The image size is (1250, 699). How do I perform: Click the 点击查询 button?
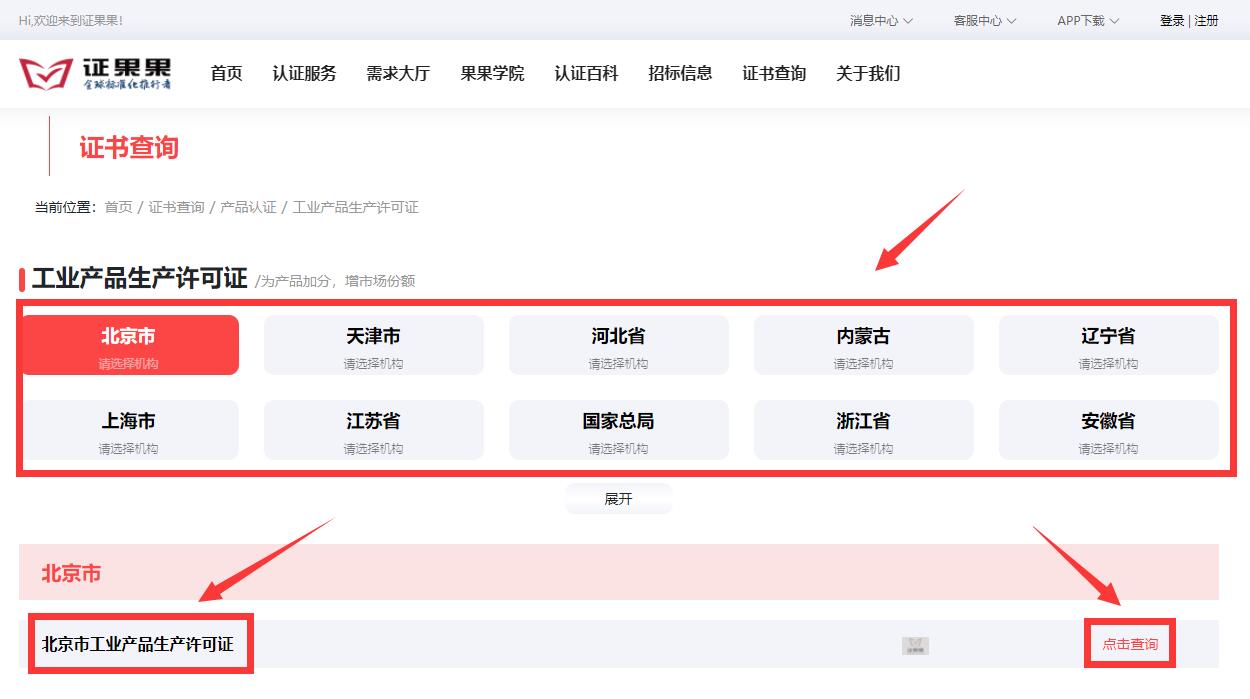(x=1128, y=645)
